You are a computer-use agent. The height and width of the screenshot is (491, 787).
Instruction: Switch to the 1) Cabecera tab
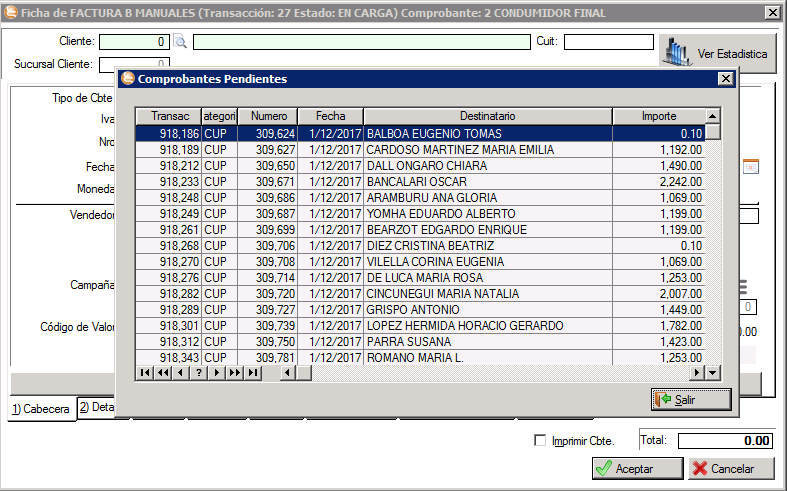pos(41,409)
